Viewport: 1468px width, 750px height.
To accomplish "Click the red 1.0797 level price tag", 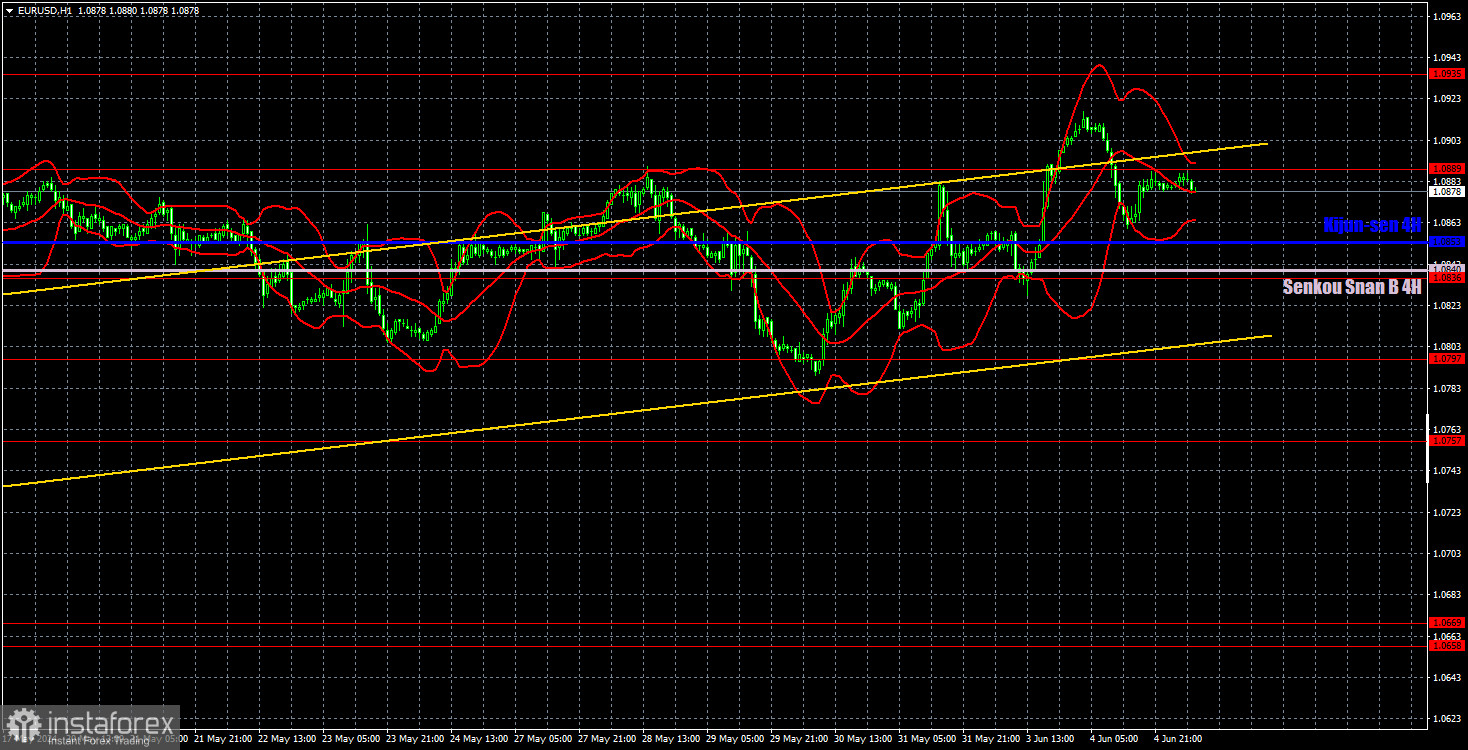I will [1447, 358].
